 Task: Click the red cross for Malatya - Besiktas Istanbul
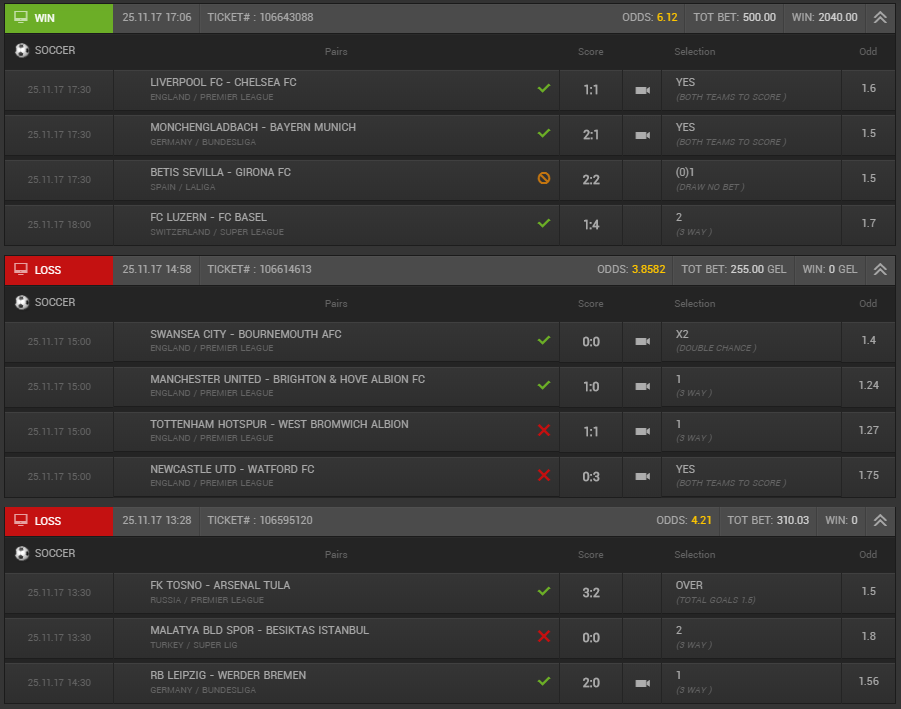(x=544, y=636)
